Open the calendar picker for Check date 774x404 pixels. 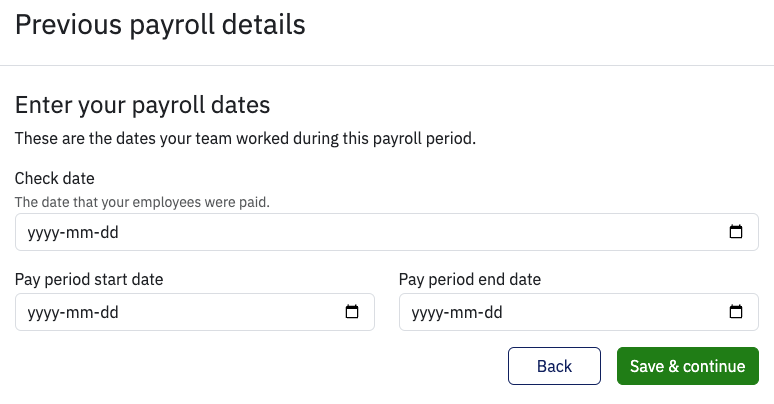coord(736,232)
